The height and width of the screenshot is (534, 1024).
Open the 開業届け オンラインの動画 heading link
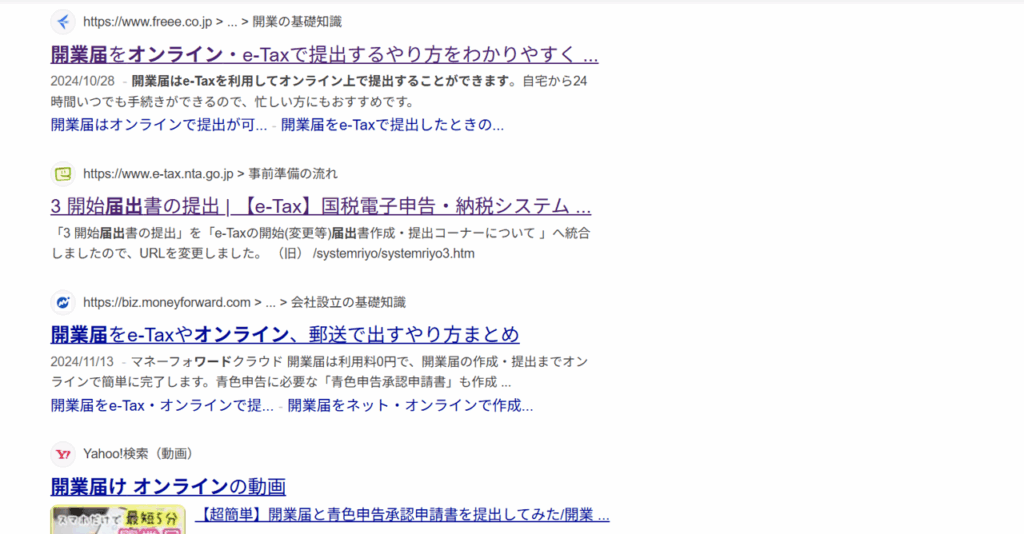(x=168, y=487)
